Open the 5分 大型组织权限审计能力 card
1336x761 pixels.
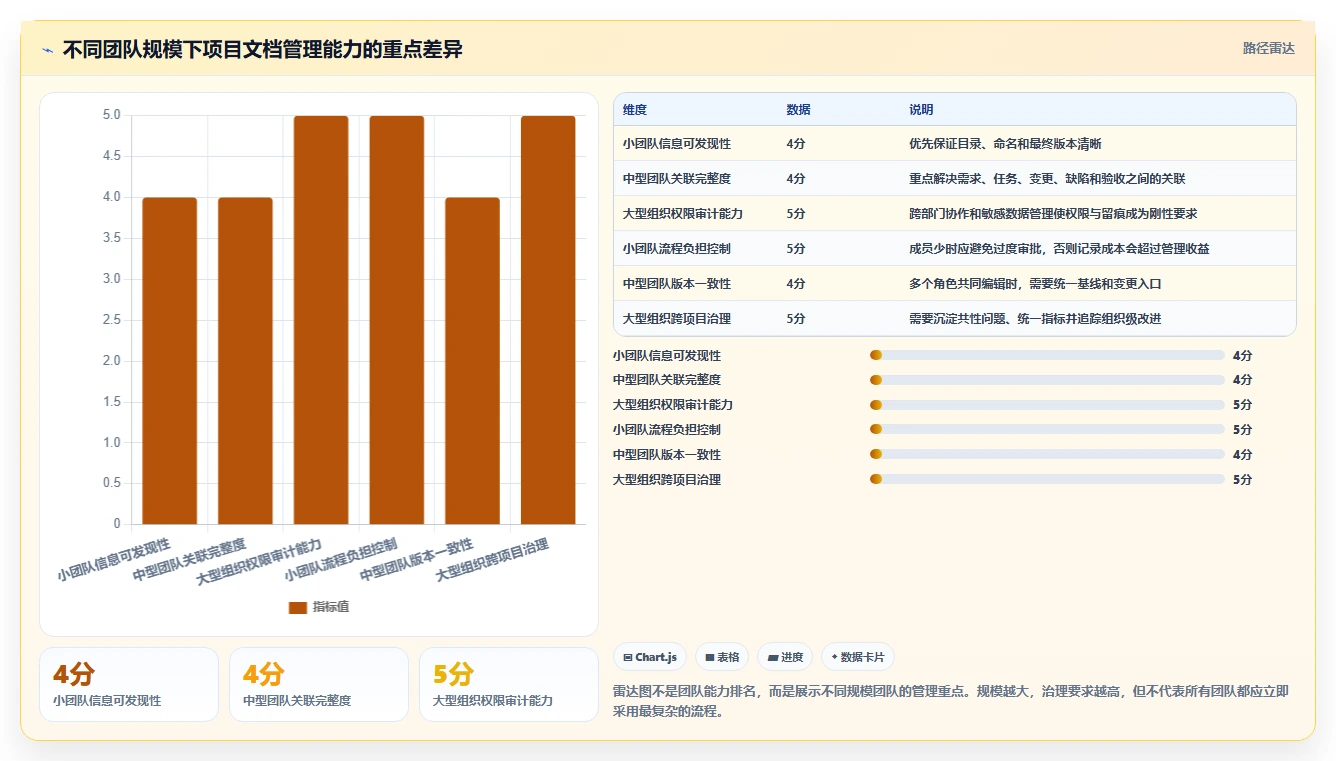coord(509,684)
